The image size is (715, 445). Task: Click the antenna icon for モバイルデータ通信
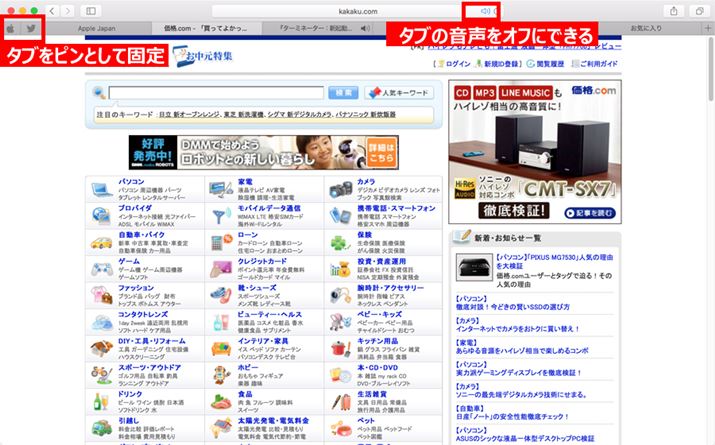[221, 216]
